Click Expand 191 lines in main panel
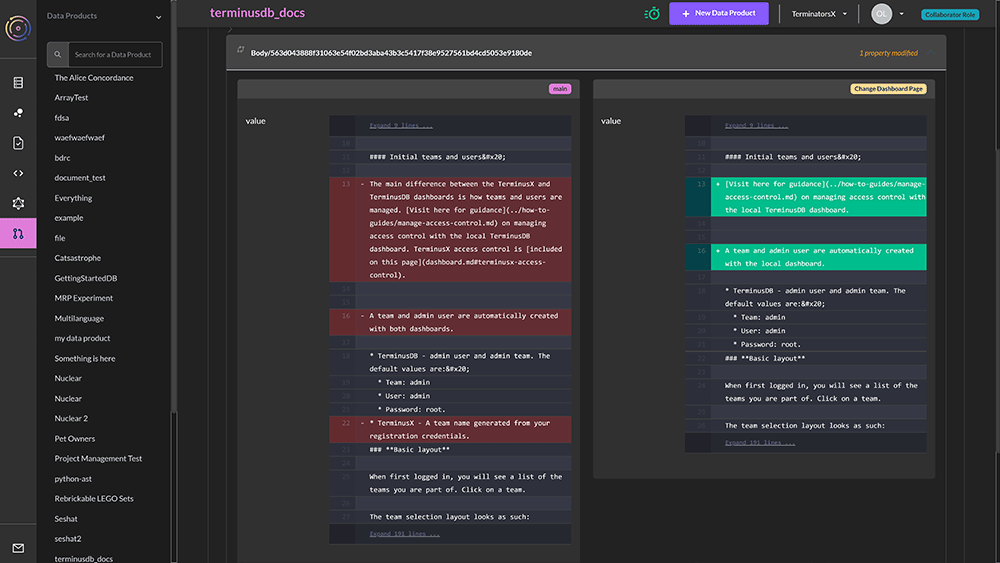 pos(404,534)
